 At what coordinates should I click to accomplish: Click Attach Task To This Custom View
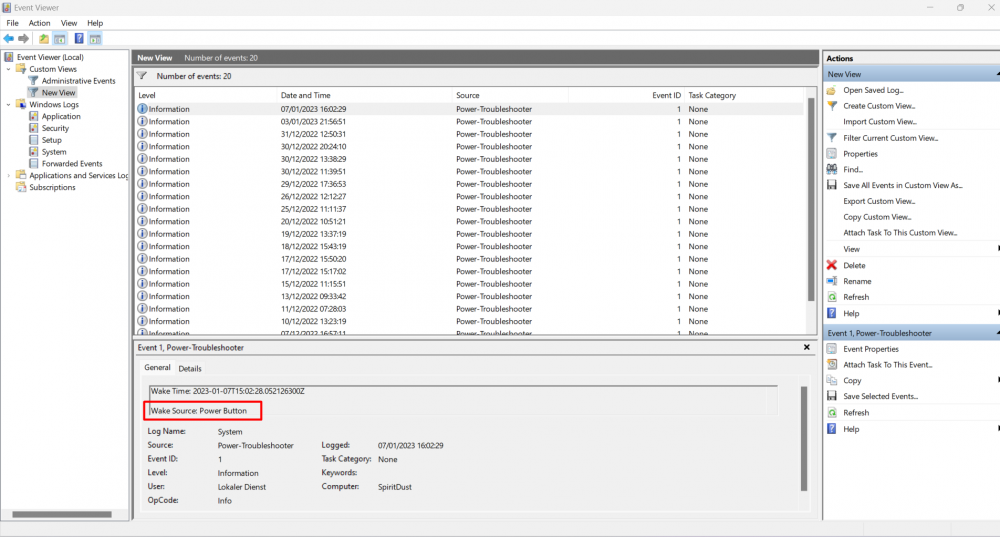tap(900, 233)
